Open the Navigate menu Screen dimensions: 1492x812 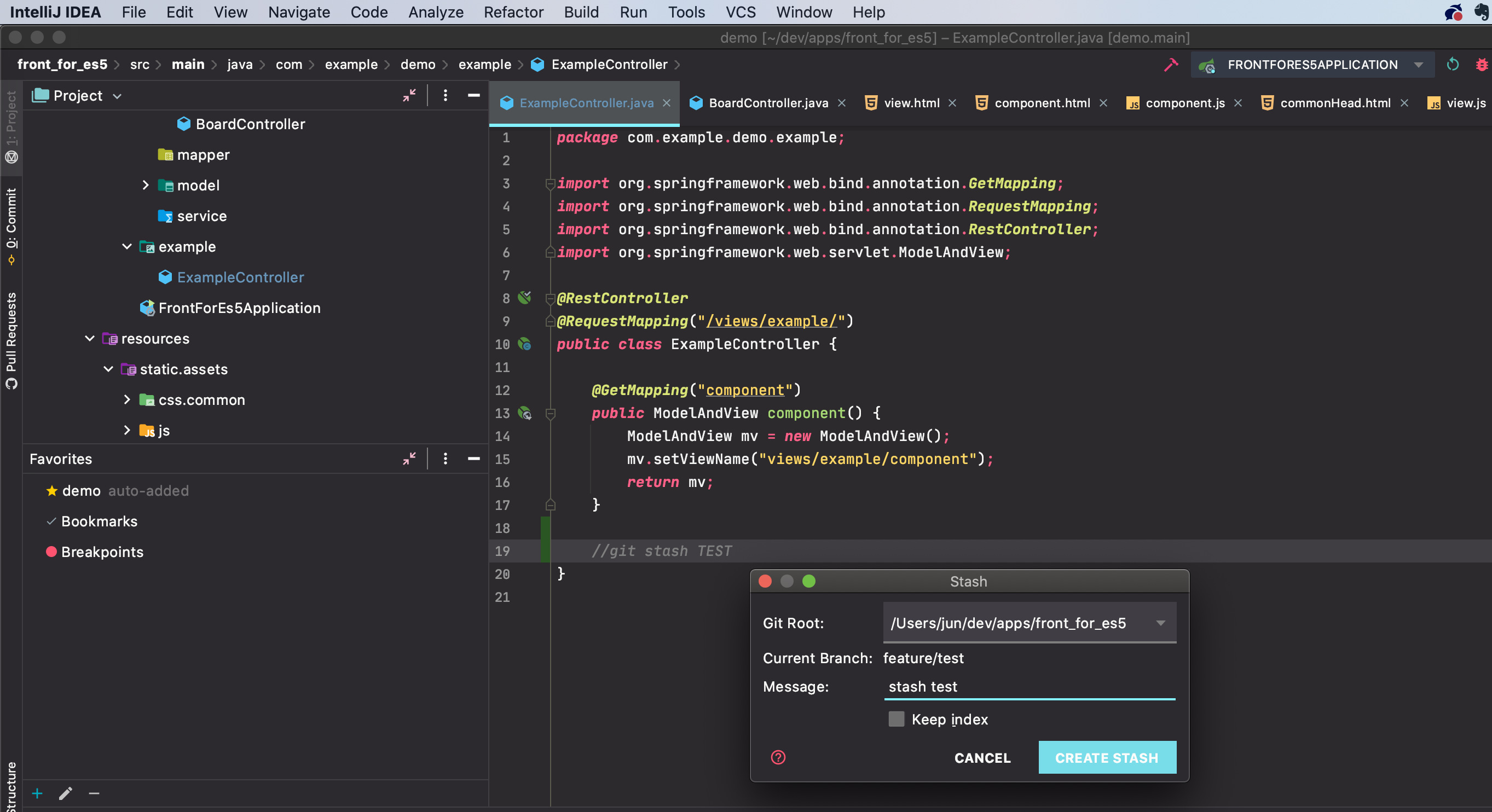[x=299, y=12]
